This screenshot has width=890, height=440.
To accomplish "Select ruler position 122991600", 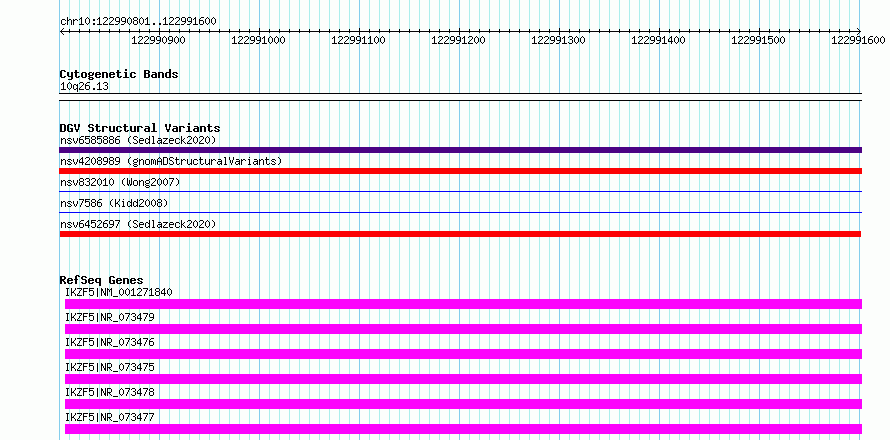I will point(858,40).
